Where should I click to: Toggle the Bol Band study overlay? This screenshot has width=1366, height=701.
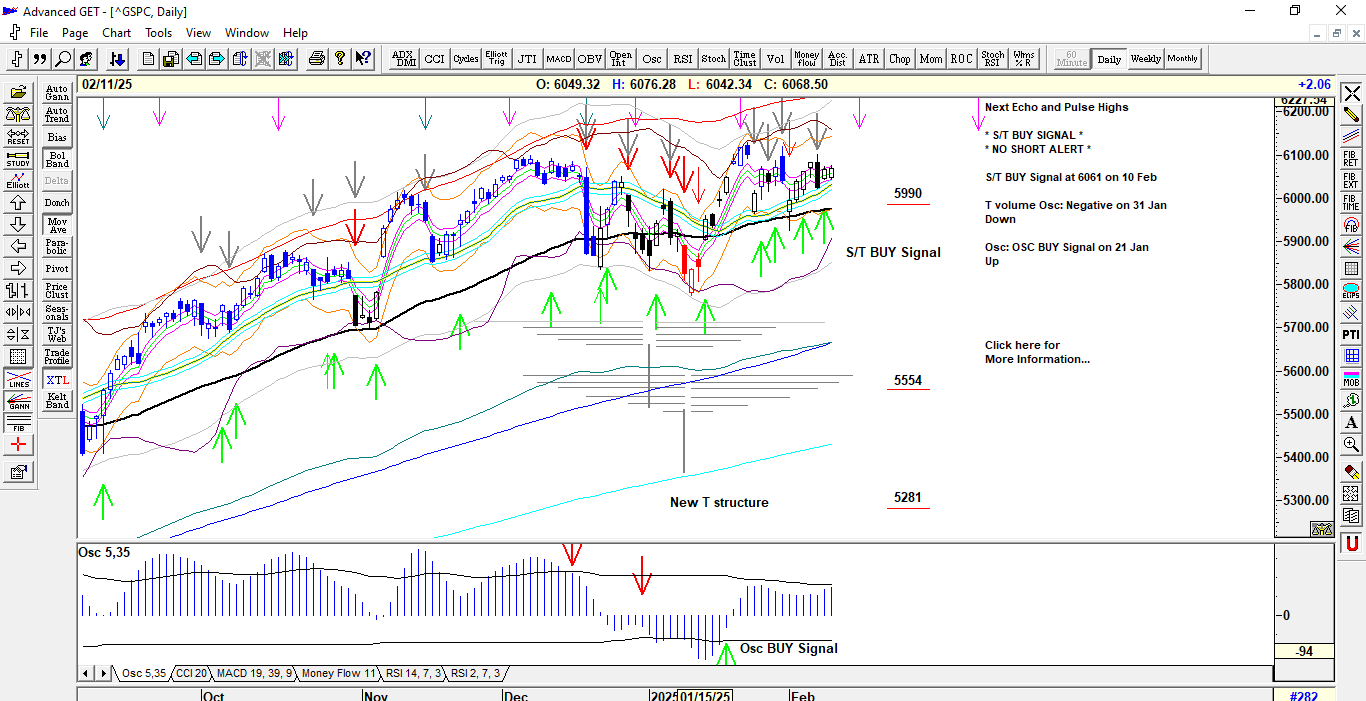pyautogui.click(x=57, y=159)
